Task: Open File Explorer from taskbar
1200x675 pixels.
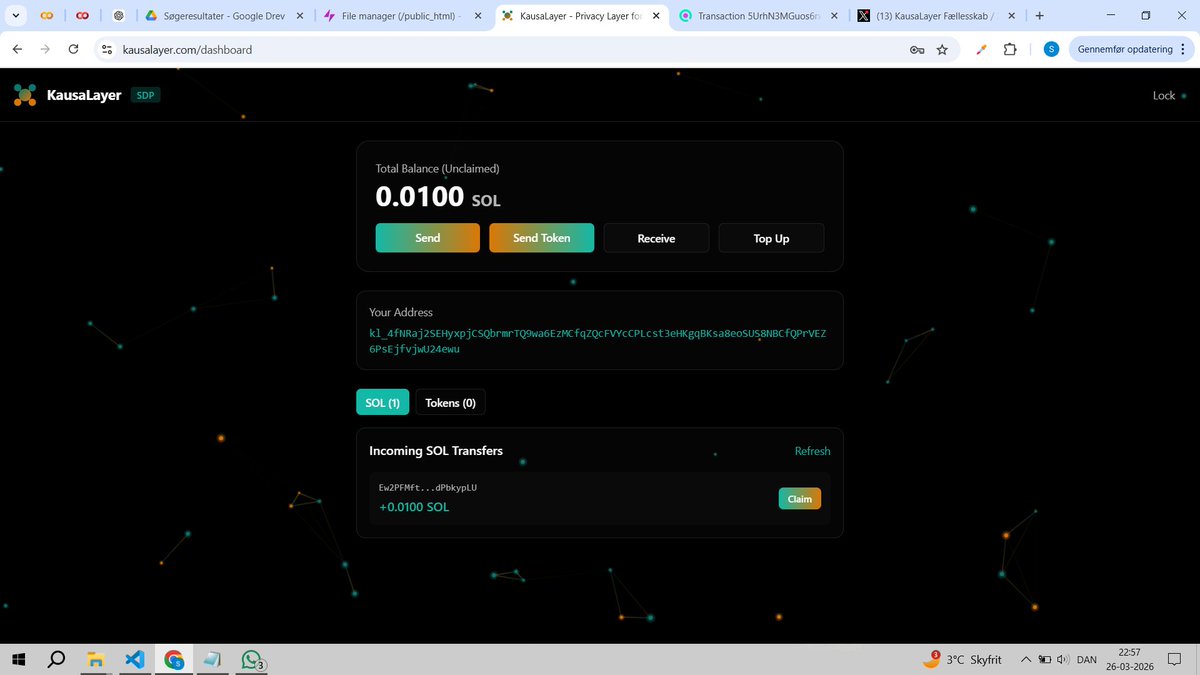Action: click(x=95, y=660)
